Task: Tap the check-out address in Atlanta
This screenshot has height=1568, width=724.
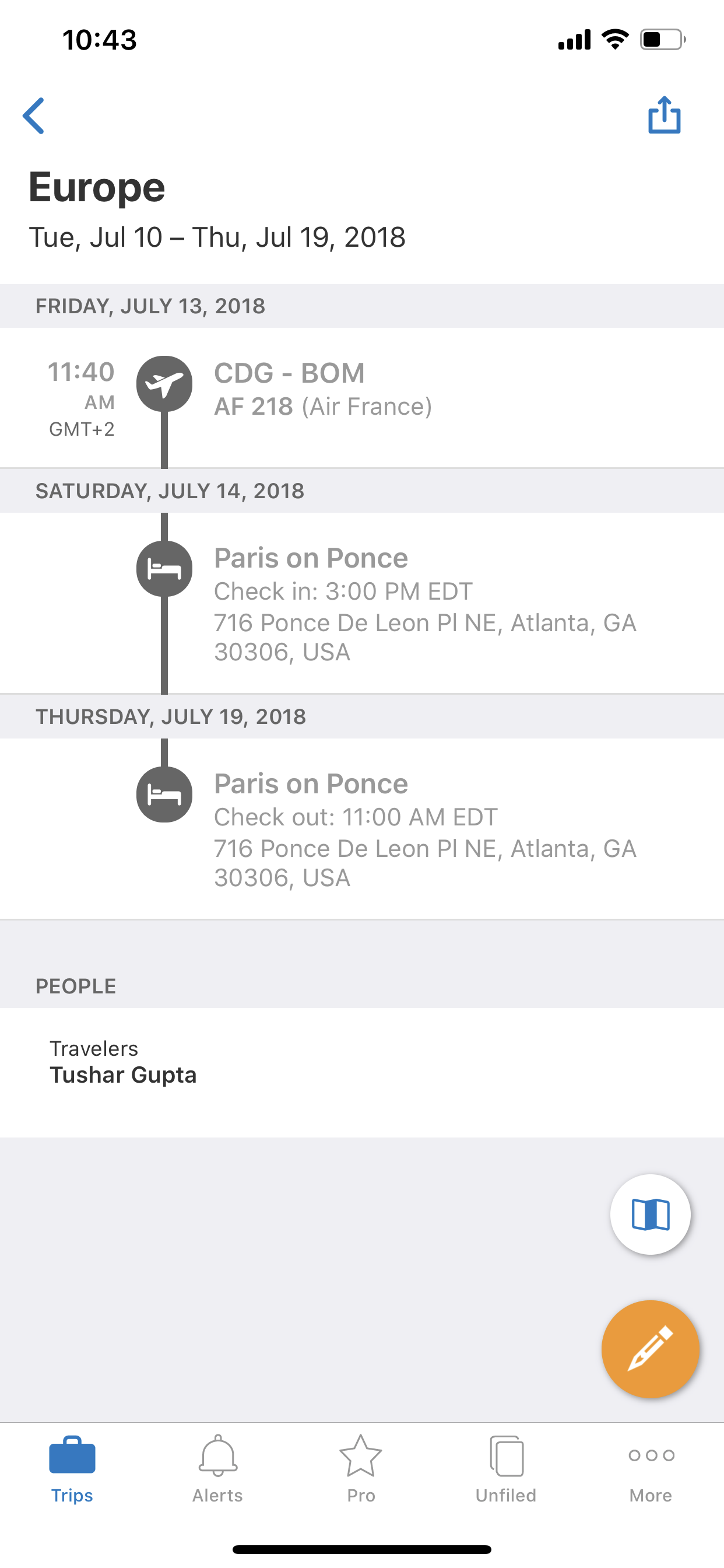Action: tap(425, 863)
